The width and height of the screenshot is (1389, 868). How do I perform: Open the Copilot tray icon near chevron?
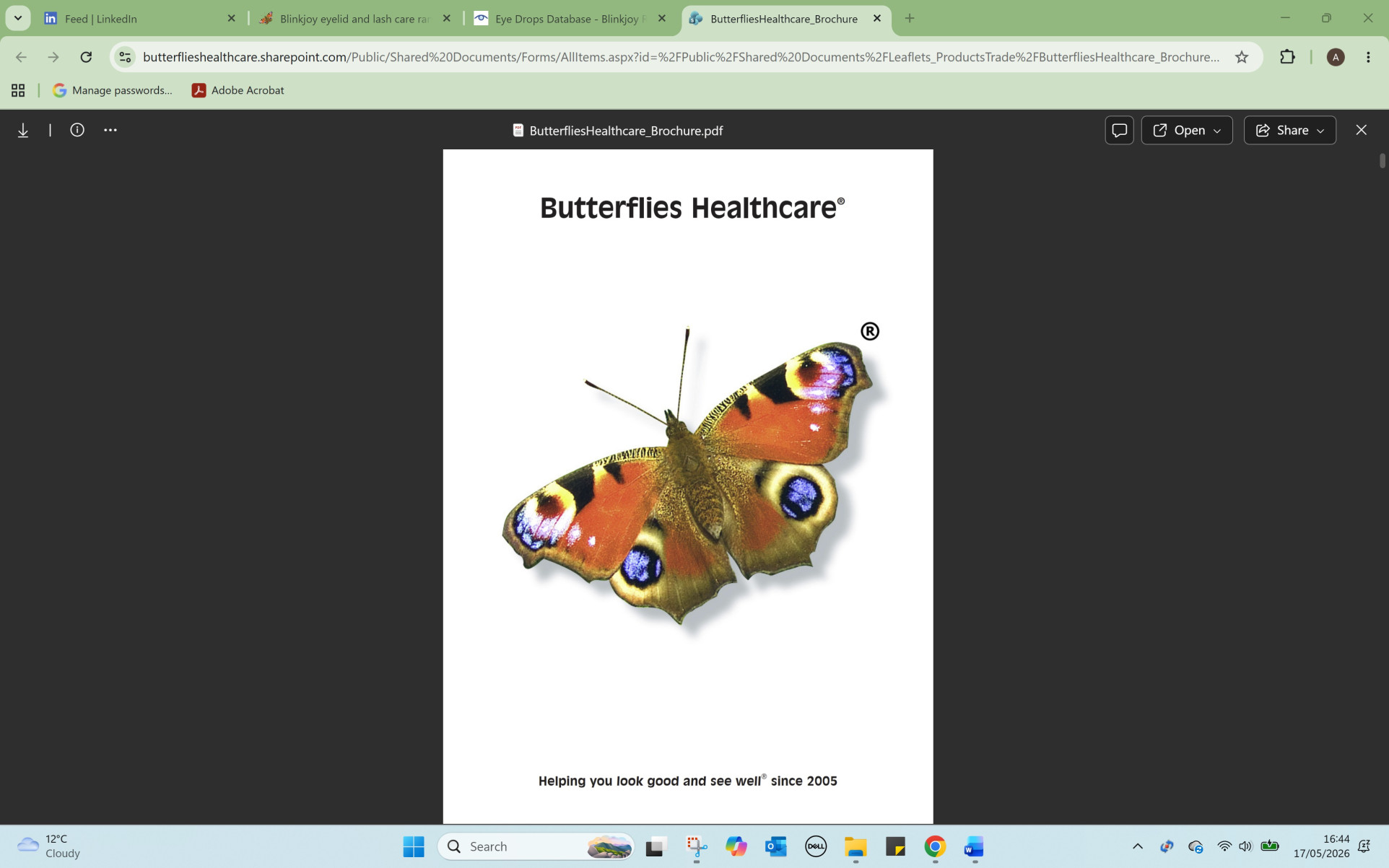tap(1167, 846)
